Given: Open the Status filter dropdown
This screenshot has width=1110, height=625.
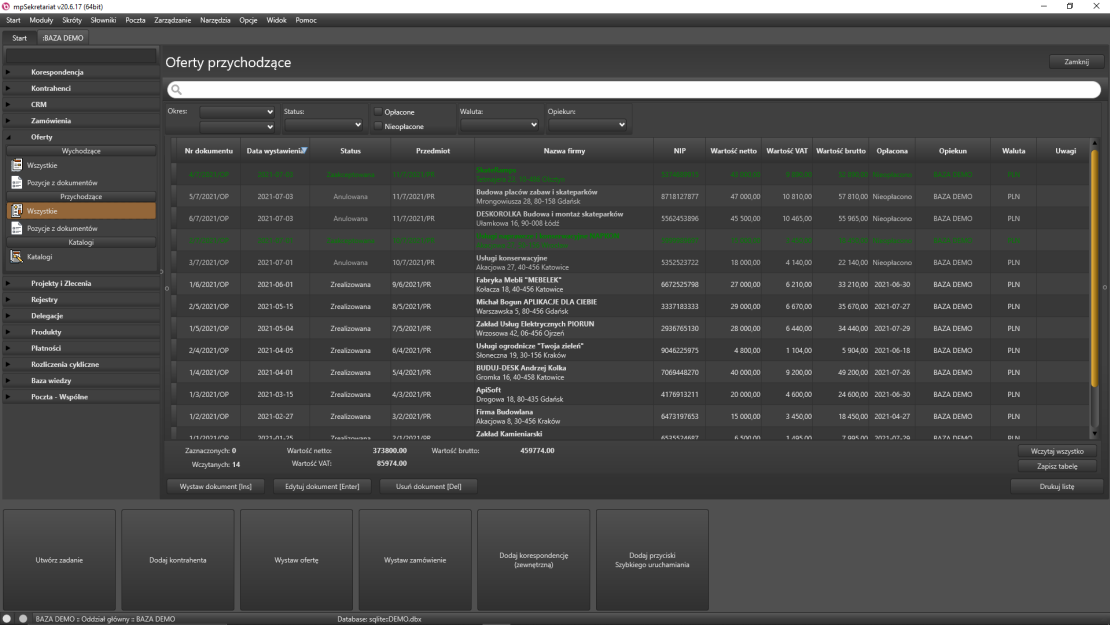Looking at the screenshot, I should click(x=324, y=125).
